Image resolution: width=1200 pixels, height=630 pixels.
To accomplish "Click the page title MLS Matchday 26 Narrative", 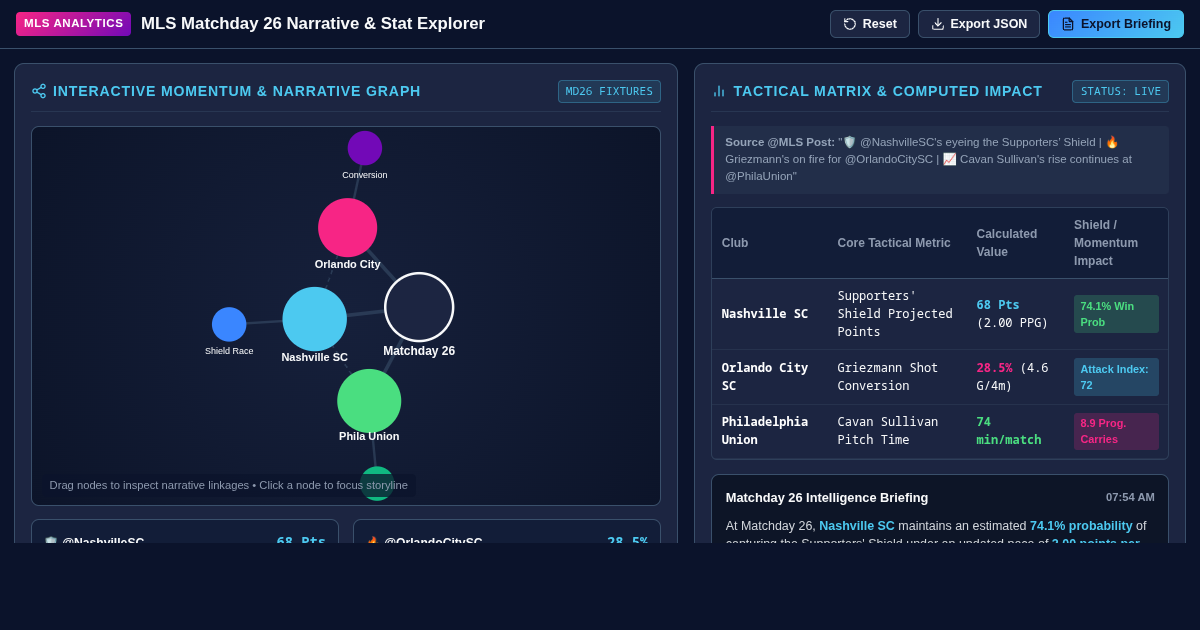I will (313, 24).
